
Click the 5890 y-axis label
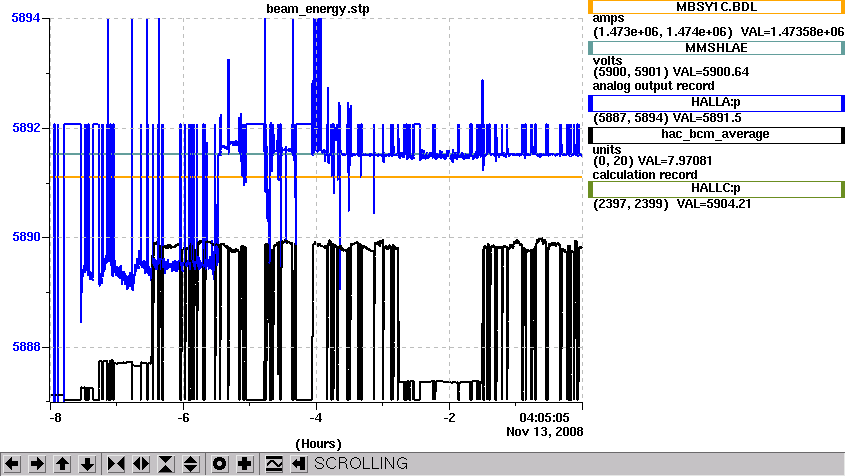26,237
